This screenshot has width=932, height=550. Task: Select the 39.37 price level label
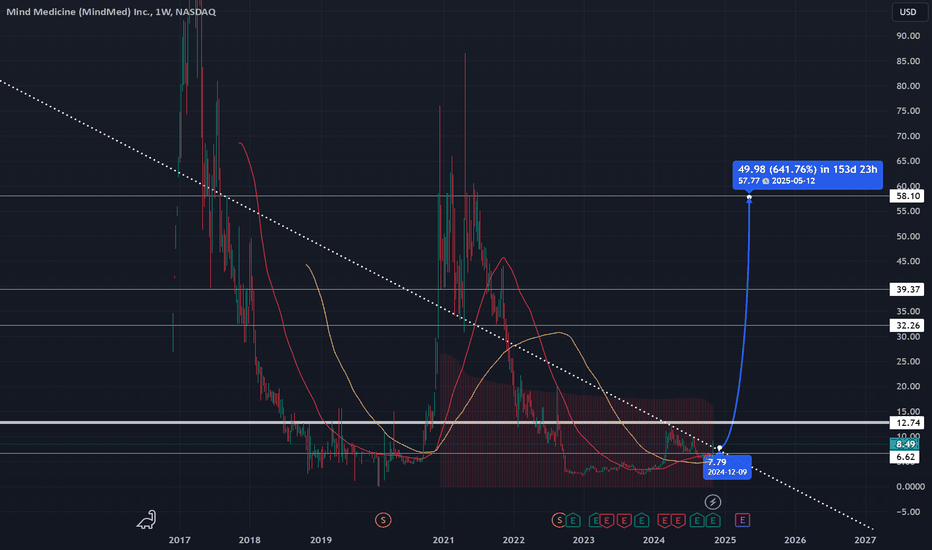[906, 290]
